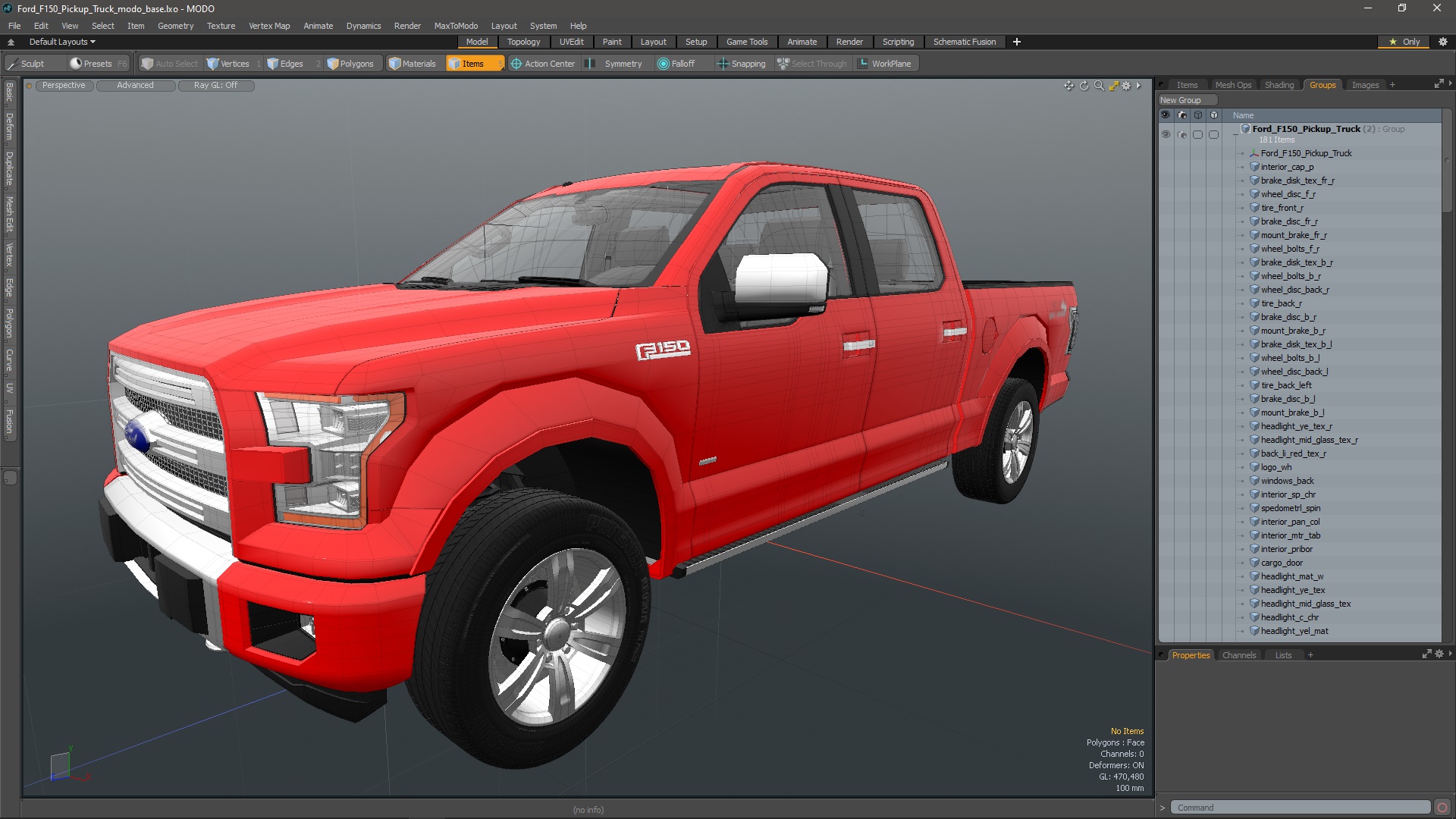
Task: Toggle the Only star button
Action: click(x=1404, y=42)
